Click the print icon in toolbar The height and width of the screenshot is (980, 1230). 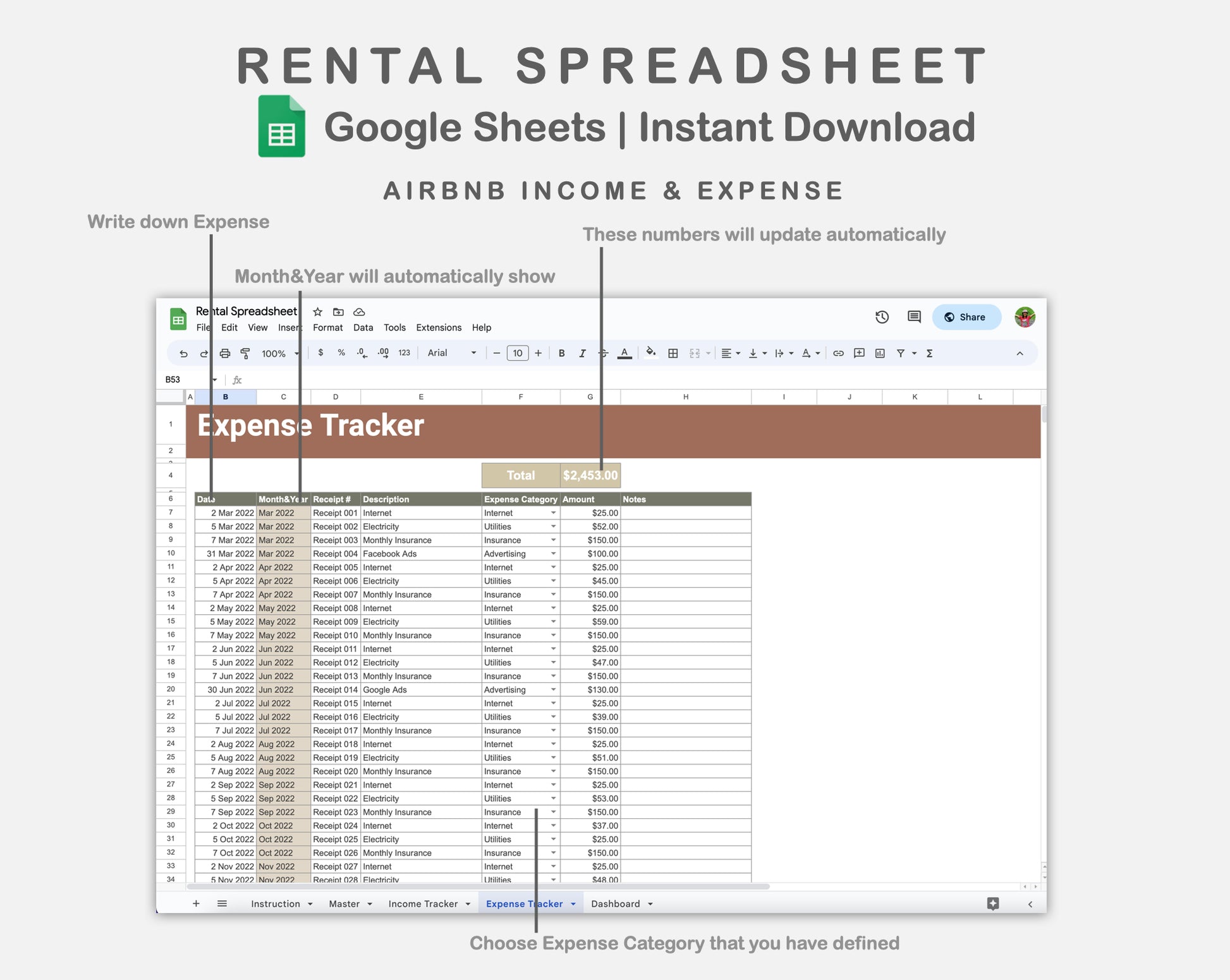coord(224,353)
